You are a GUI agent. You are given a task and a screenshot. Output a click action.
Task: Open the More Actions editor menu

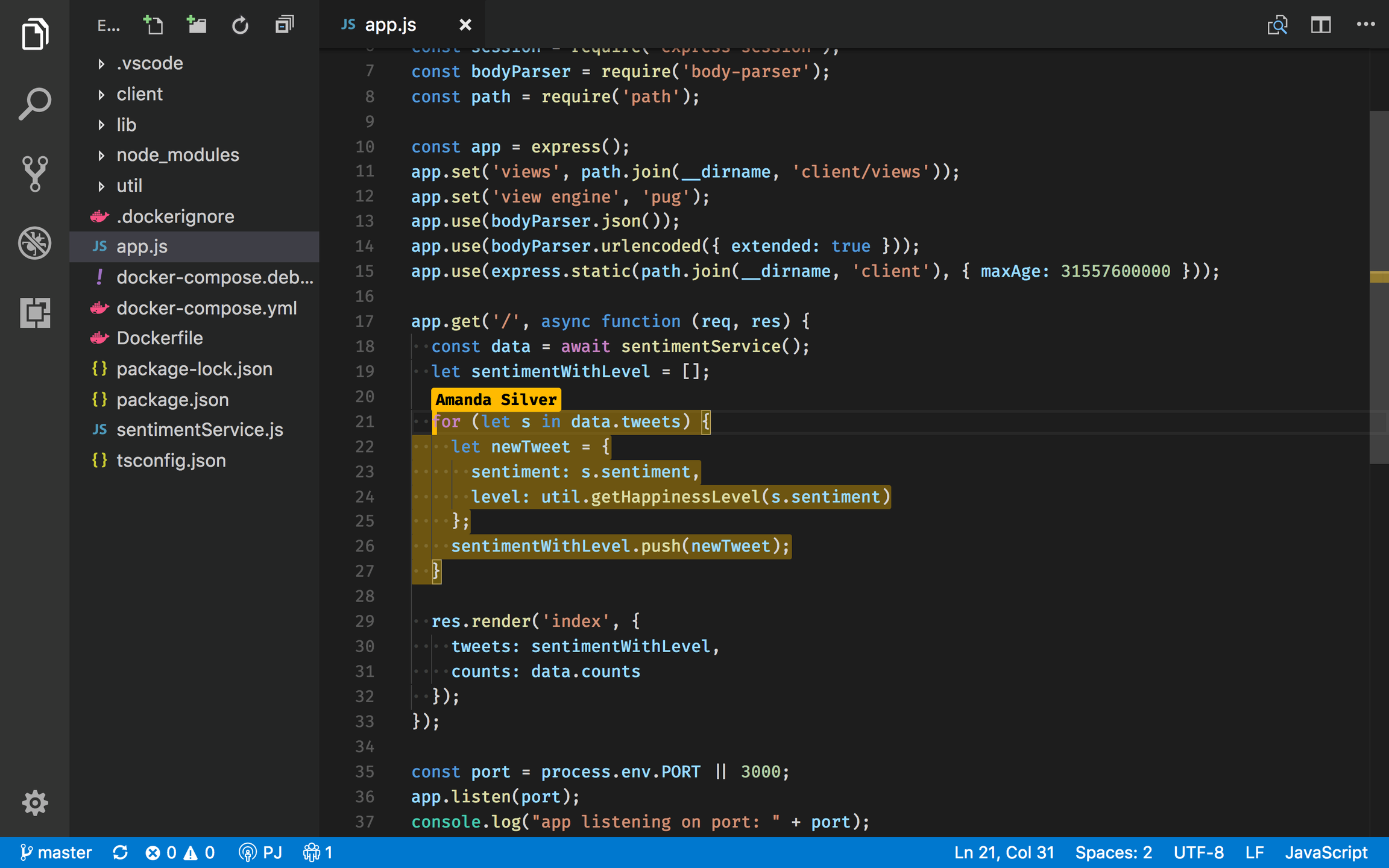coord(1365,25)
